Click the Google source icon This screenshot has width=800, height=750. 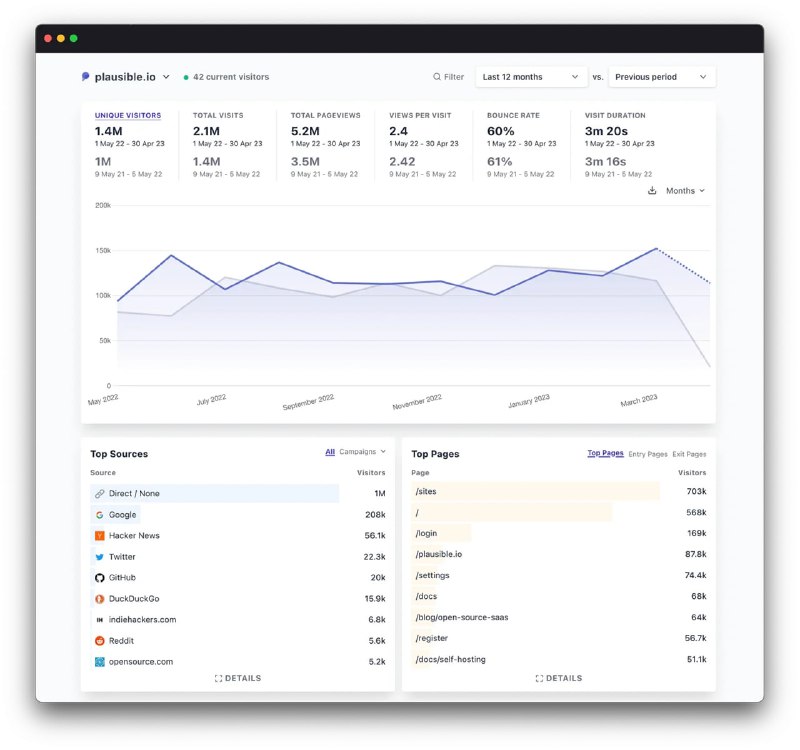click(x=99, y=515)
